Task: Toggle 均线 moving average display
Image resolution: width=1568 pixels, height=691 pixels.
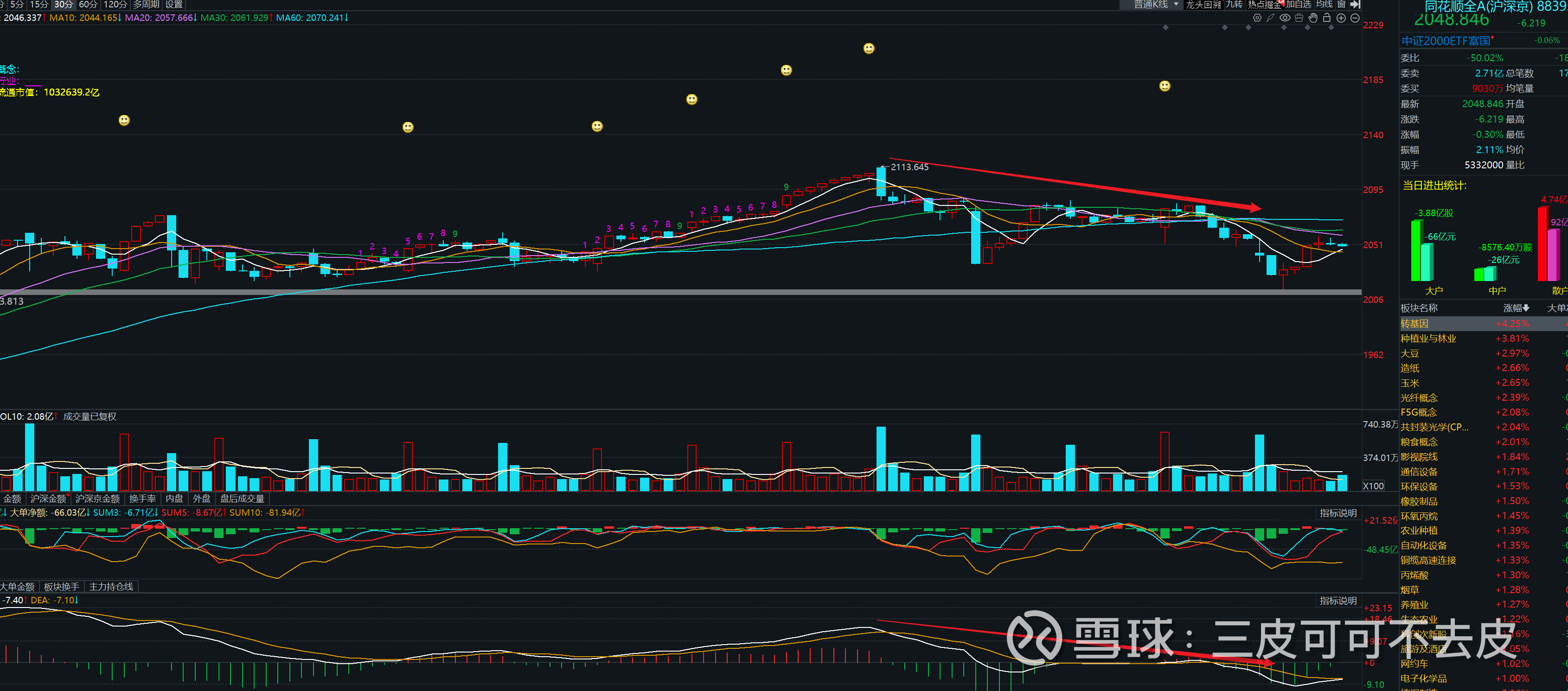Action: (1324, 4)
